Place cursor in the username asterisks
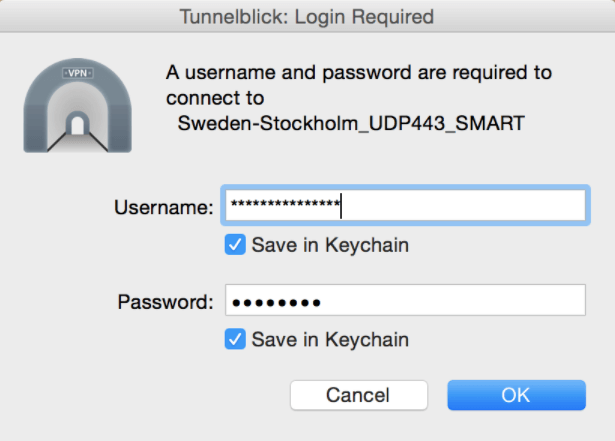This screenshot has width=615, height=441. click(285, 203)
